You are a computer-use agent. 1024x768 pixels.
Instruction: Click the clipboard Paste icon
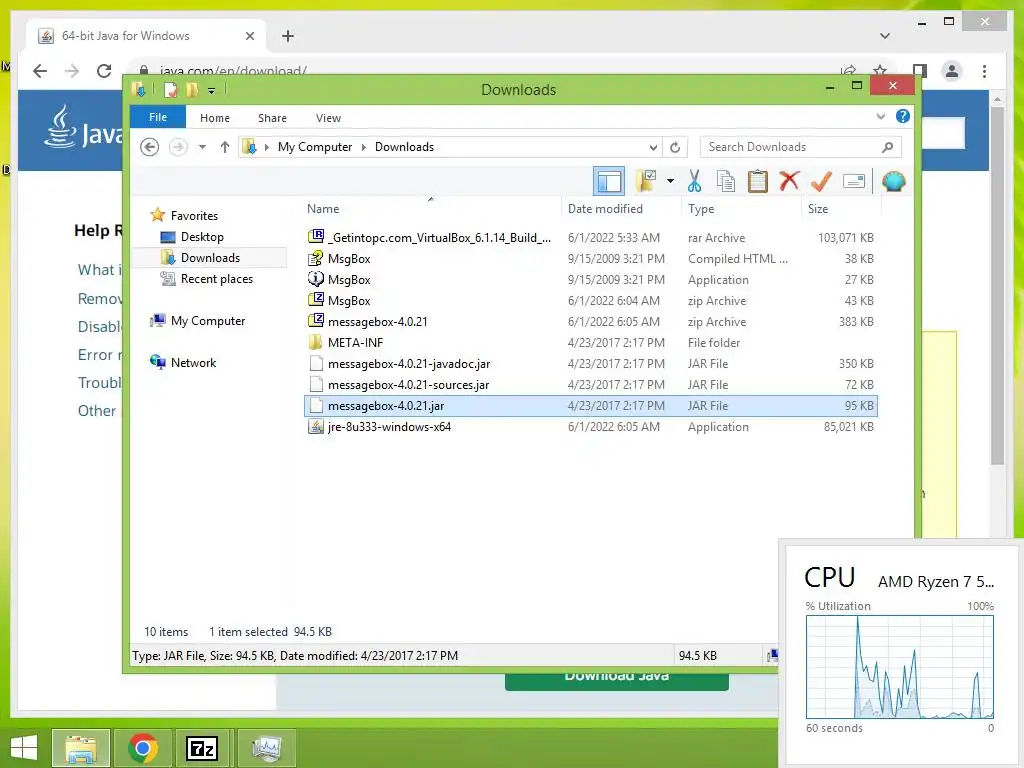758,181
